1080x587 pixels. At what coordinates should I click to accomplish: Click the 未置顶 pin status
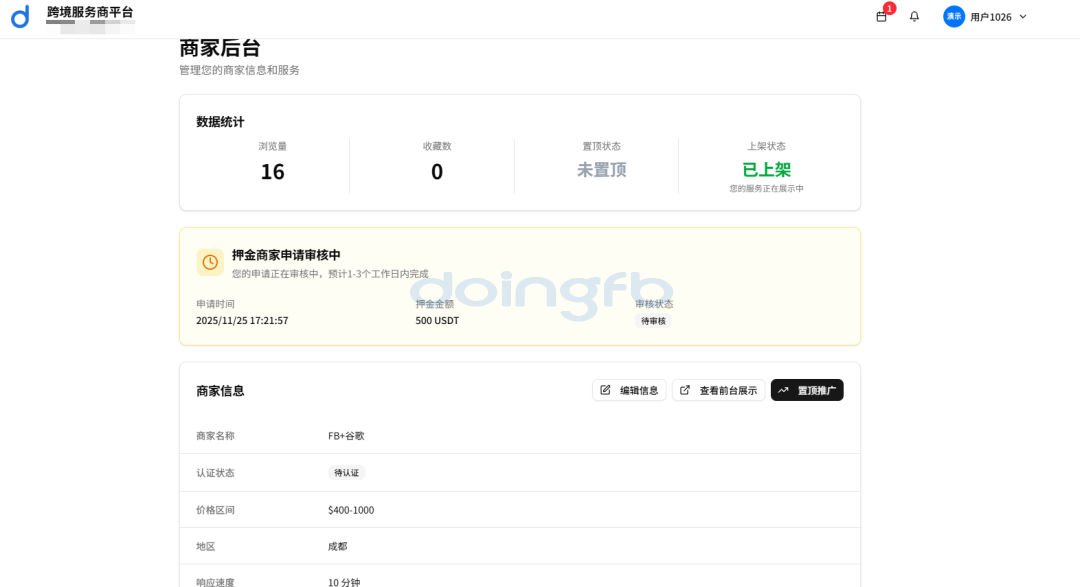pyautogui.click(x=601, y=170)
